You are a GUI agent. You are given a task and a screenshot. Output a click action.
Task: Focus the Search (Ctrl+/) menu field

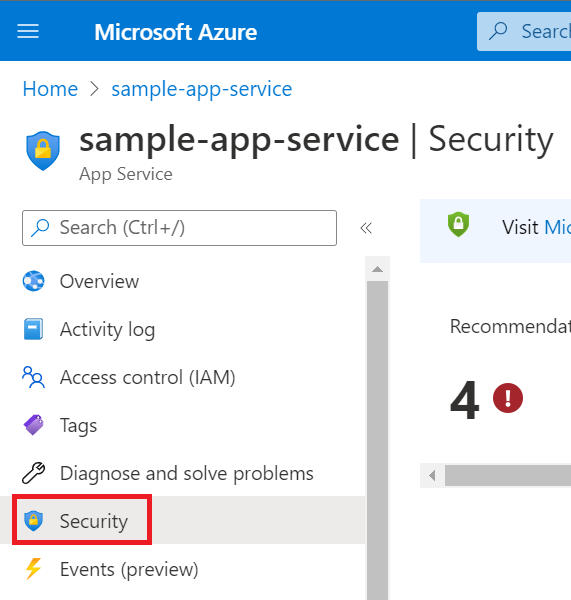click(179, 228)
